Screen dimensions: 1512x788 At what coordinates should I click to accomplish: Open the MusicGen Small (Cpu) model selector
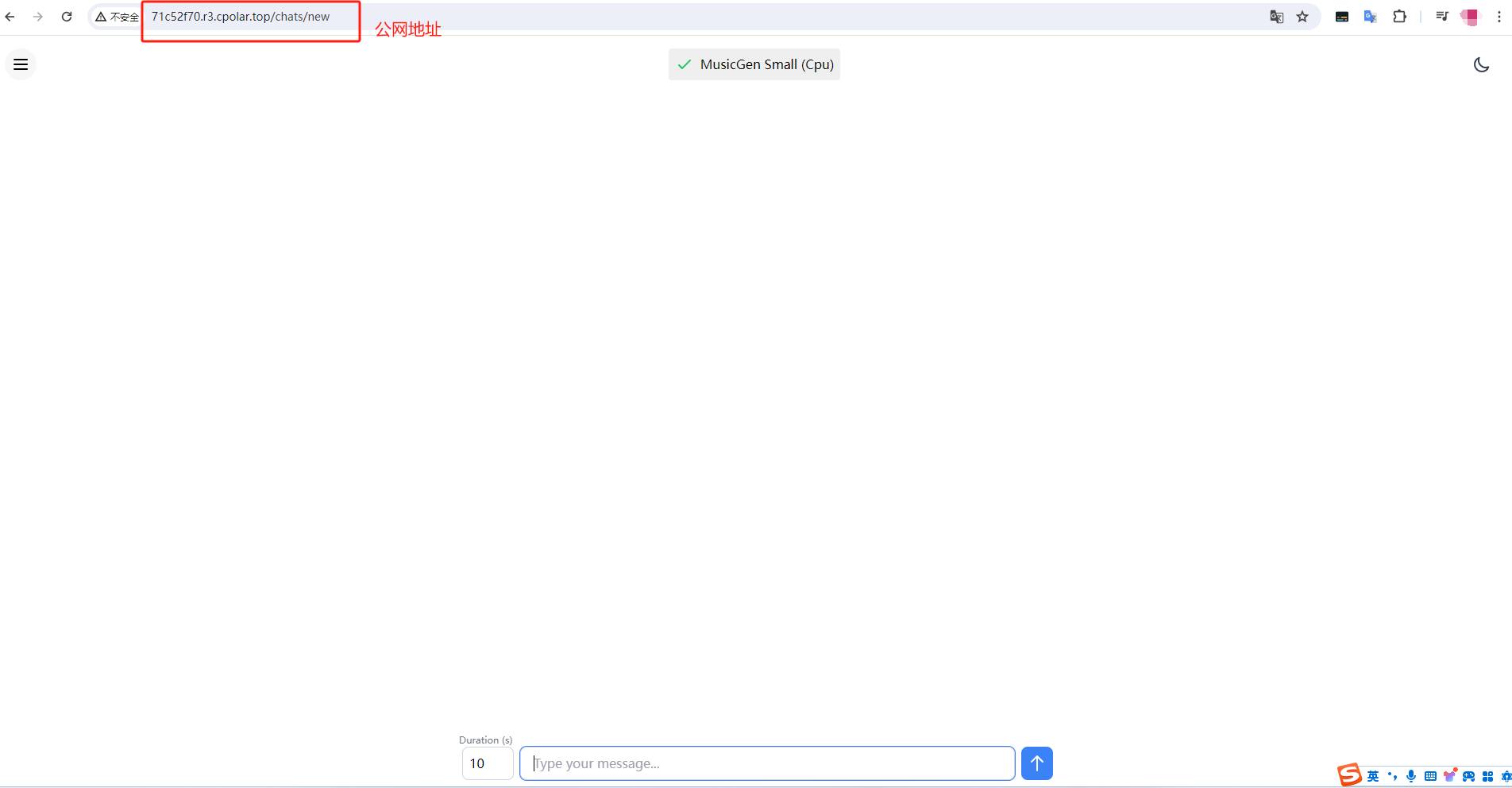754,64
